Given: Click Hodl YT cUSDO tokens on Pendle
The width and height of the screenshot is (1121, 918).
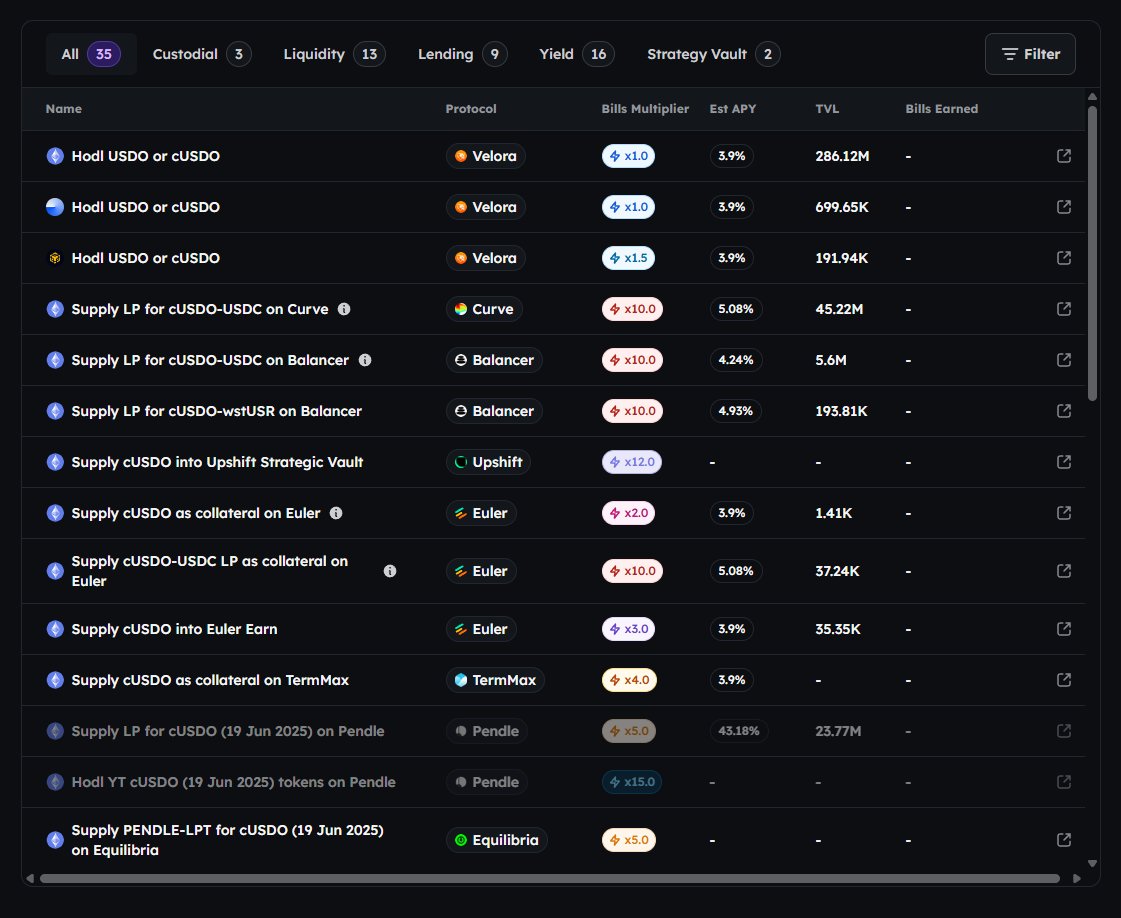Looking at the screenshot, I should pos(233,782).
